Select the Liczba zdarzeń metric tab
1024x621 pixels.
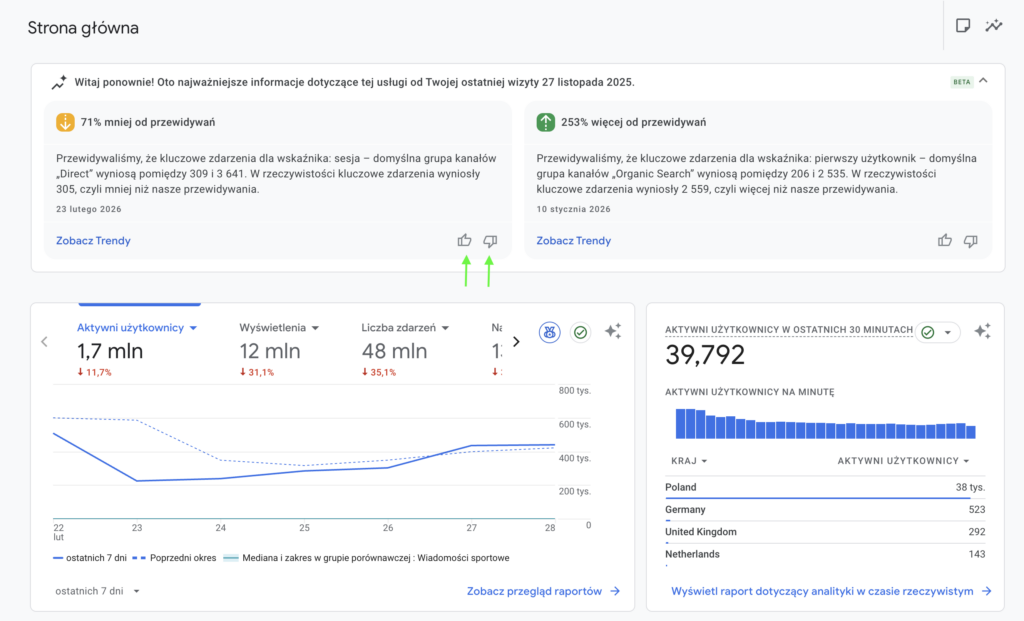pyautogui.click(x=404, y=327)
